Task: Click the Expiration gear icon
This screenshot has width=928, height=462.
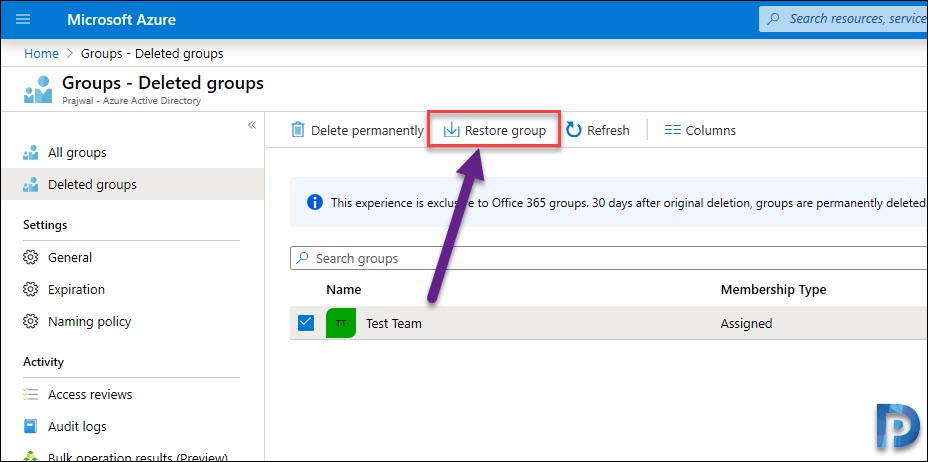Action: [30, 290]
